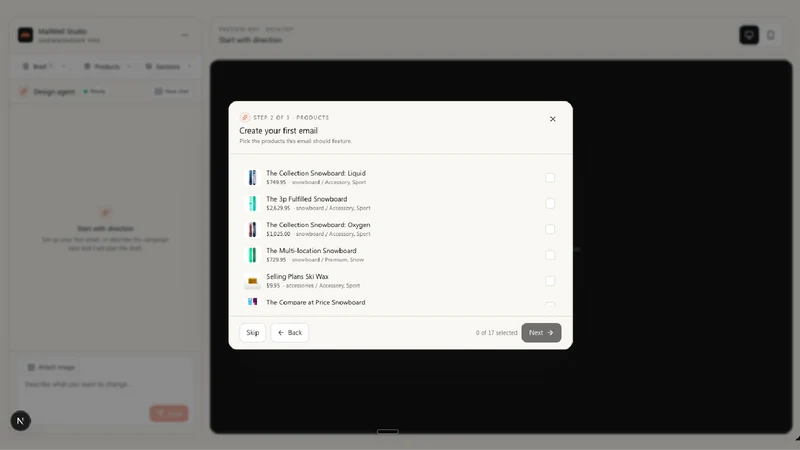
Task: Click Attach image in chat box
Action: coord(51,367)
